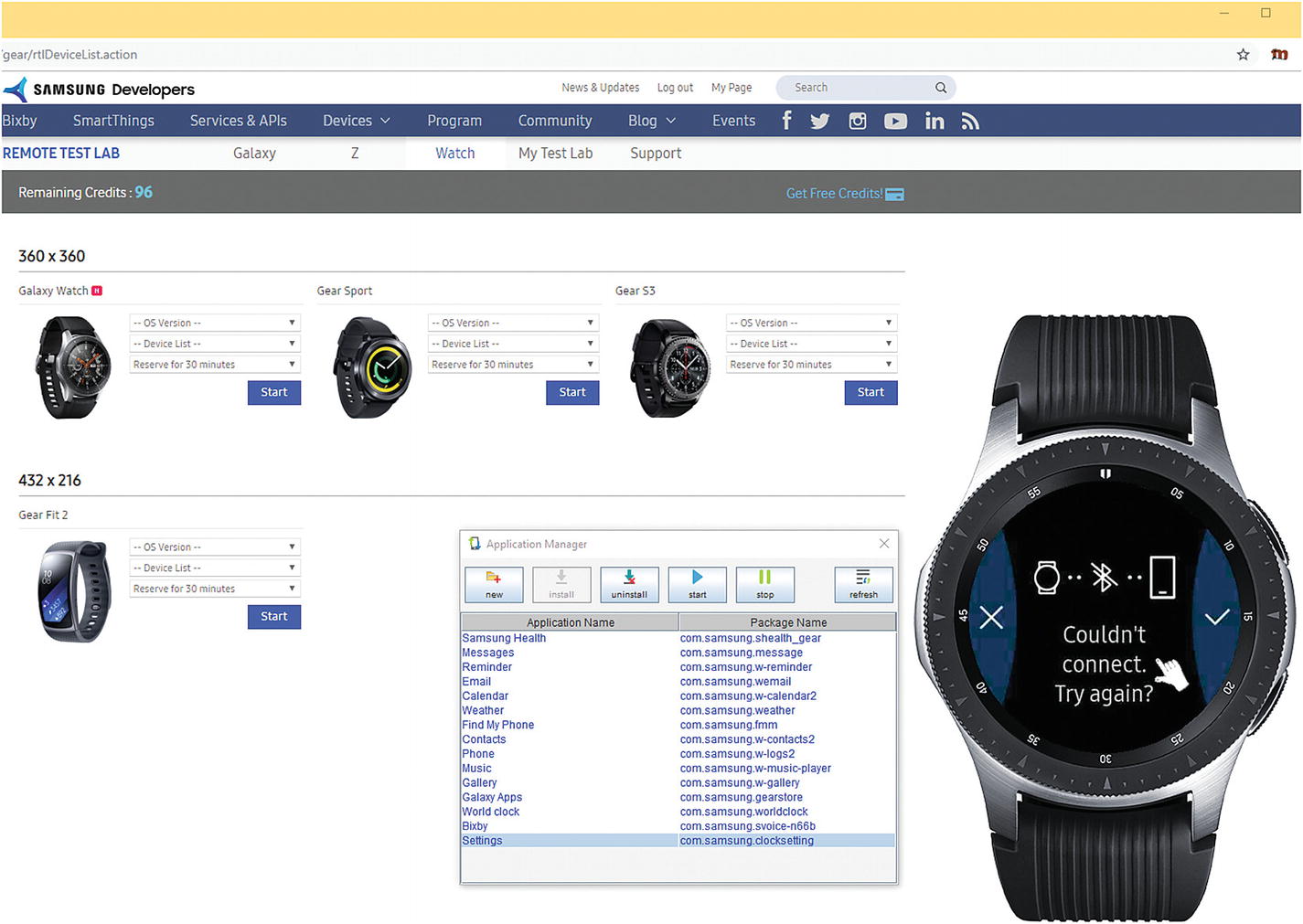This screenshot has width=1303, height=924.
Task: Select Find My Phone in the application list
Action: tap(498, 725)
